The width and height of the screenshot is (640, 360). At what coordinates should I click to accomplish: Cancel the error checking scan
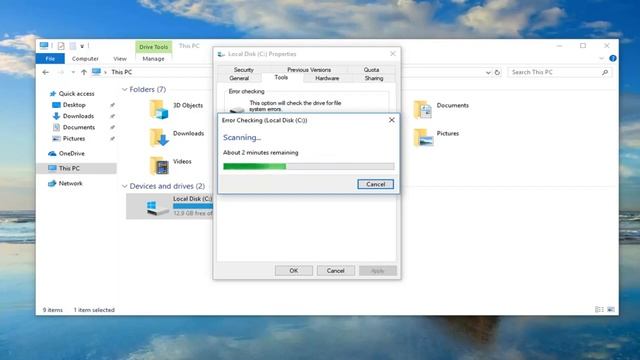pos(375,184)
